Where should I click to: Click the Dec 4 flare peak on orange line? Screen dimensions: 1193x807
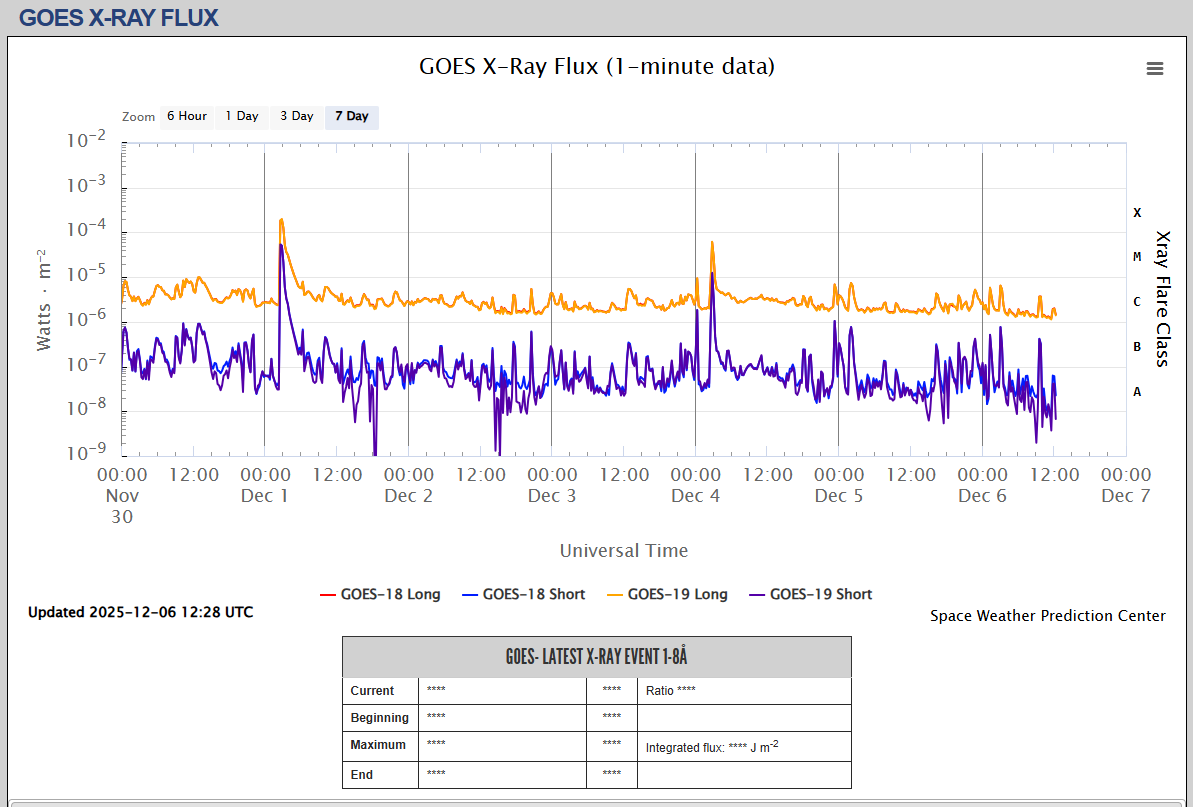[x=712, y=242]
